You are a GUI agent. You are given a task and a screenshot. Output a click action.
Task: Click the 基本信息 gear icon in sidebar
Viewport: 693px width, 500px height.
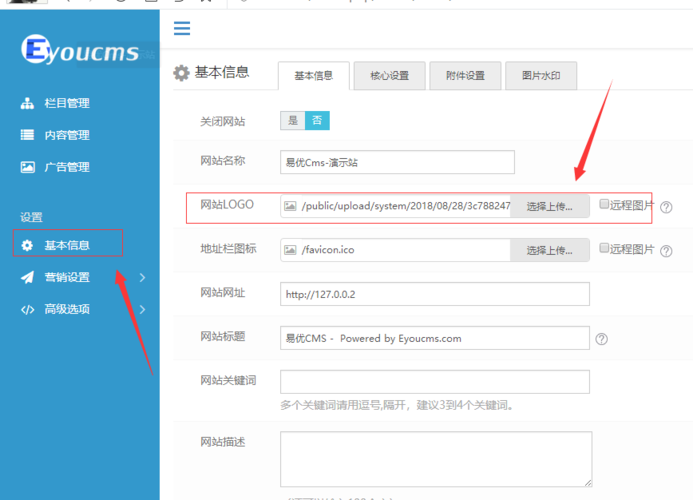click(27, 245)
